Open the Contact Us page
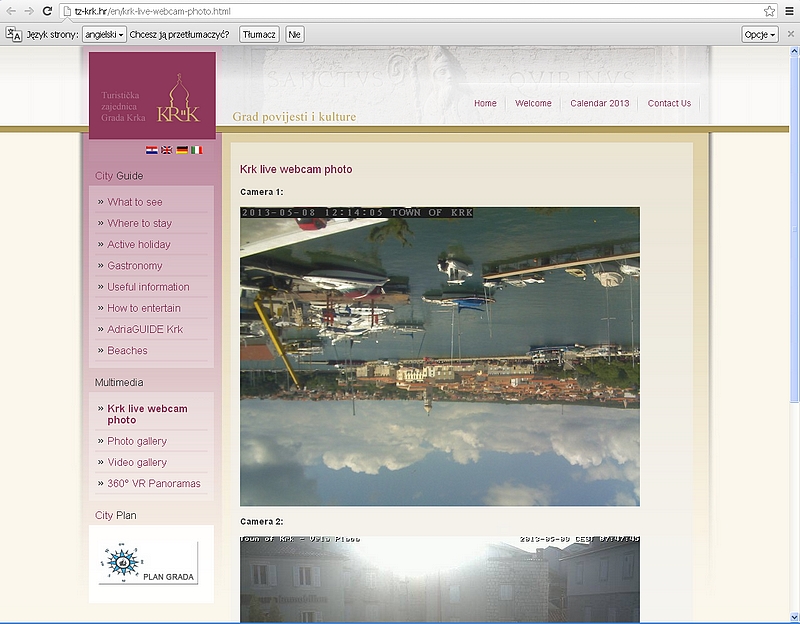The image size is (800, 624). [x=669, y=103]
